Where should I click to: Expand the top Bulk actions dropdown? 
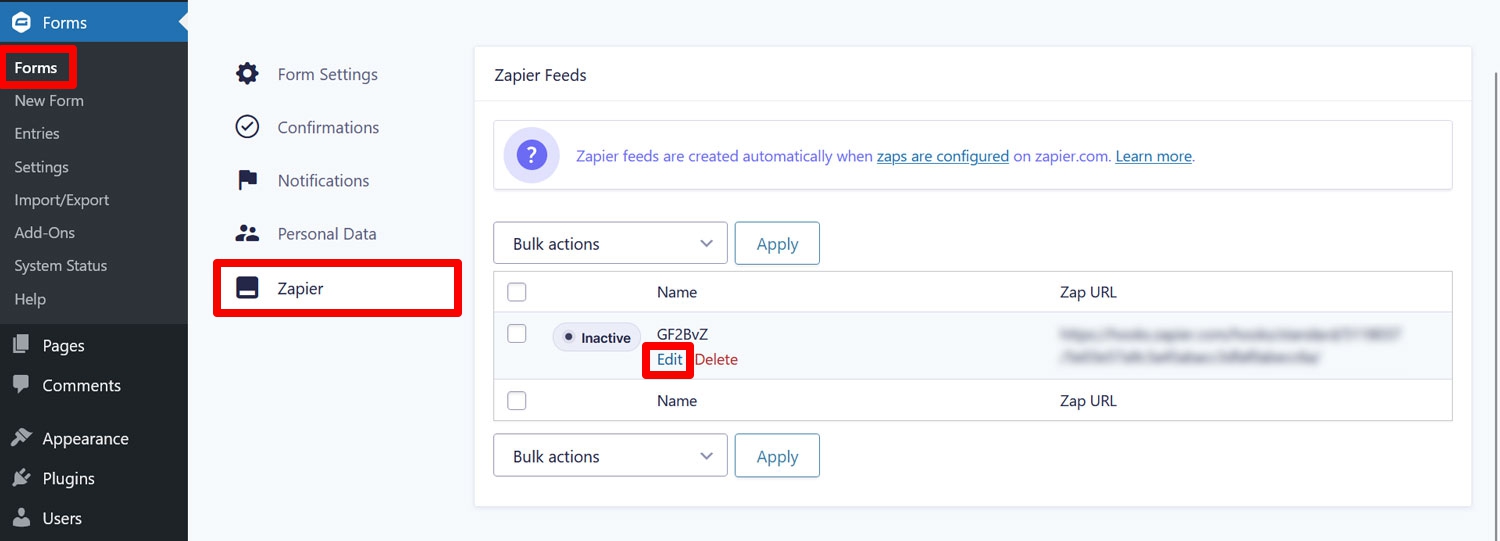point(611,243)
